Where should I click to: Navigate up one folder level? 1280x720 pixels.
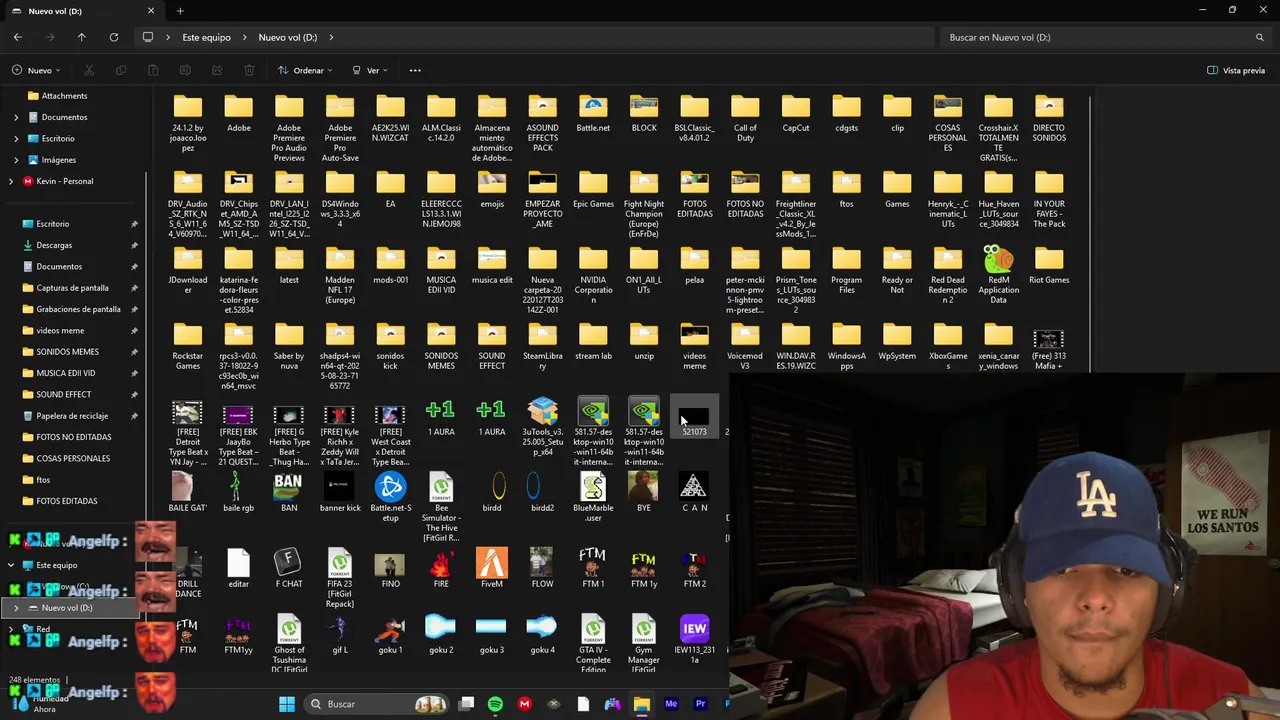coord(82,37)
